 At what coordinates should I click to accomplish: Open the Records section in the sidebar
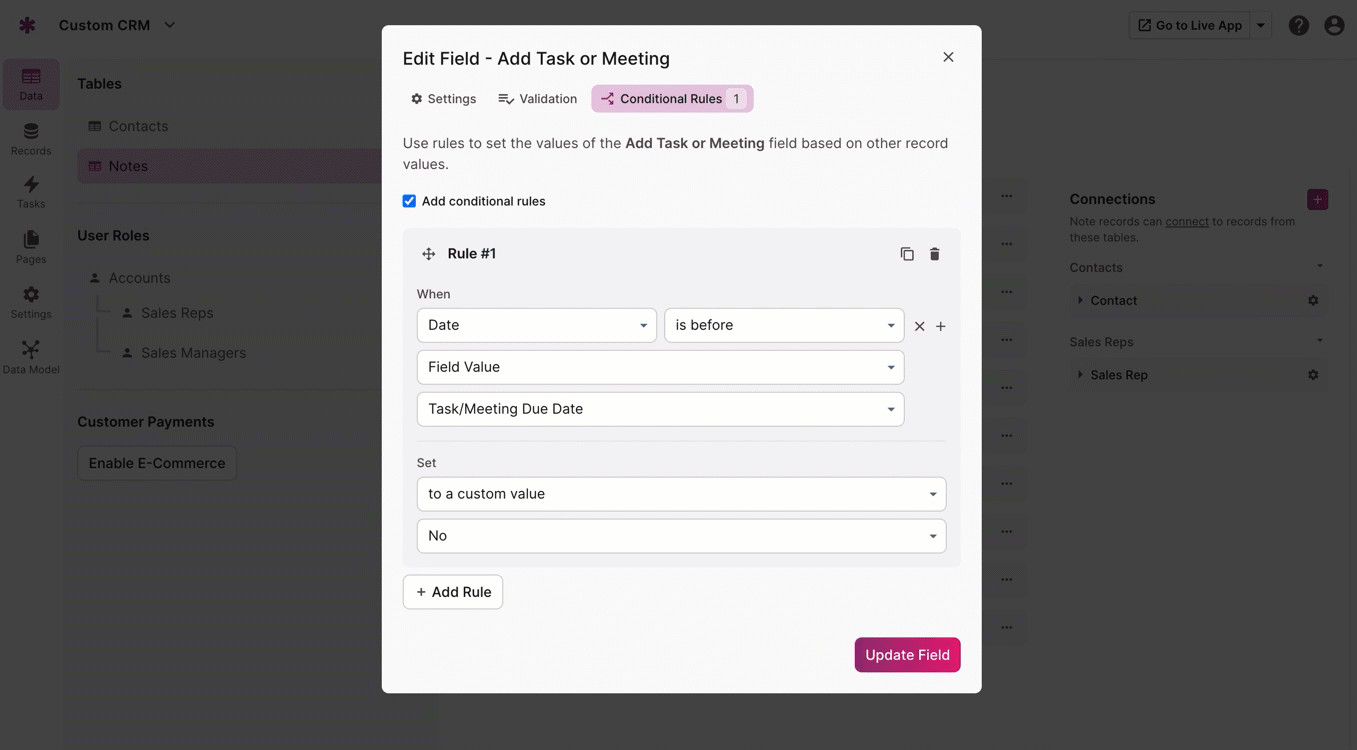pyautogui.click(x=31, y=139)
